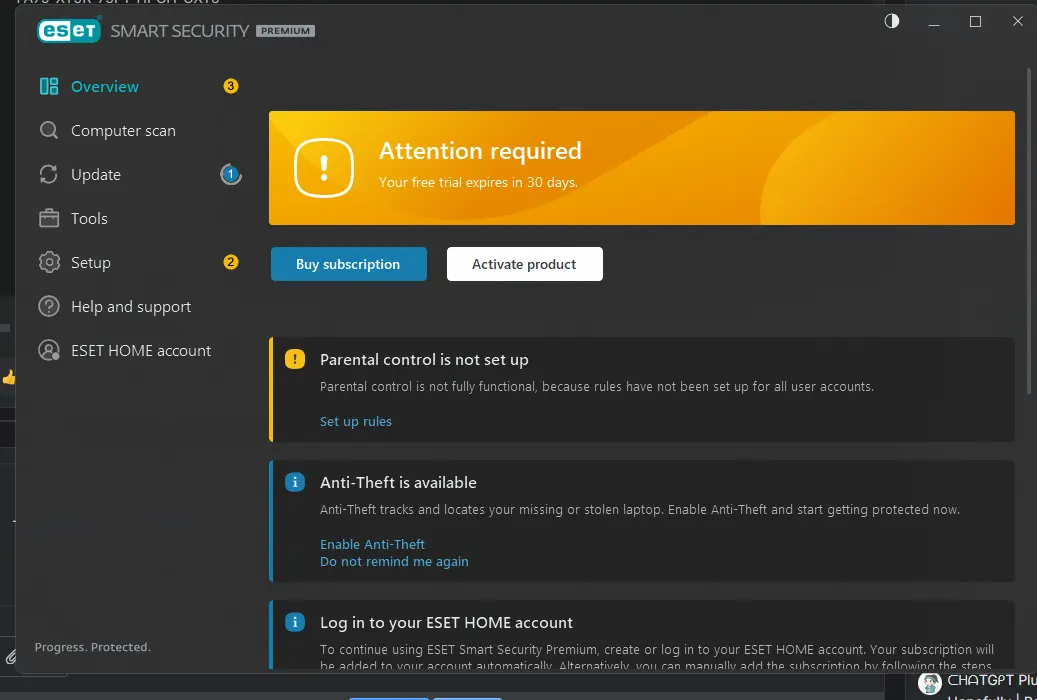Viewport: 1037px width, 700px height.
Task: Click the vertical scrollbar of the overview
Action: (x=1029, y=232)
